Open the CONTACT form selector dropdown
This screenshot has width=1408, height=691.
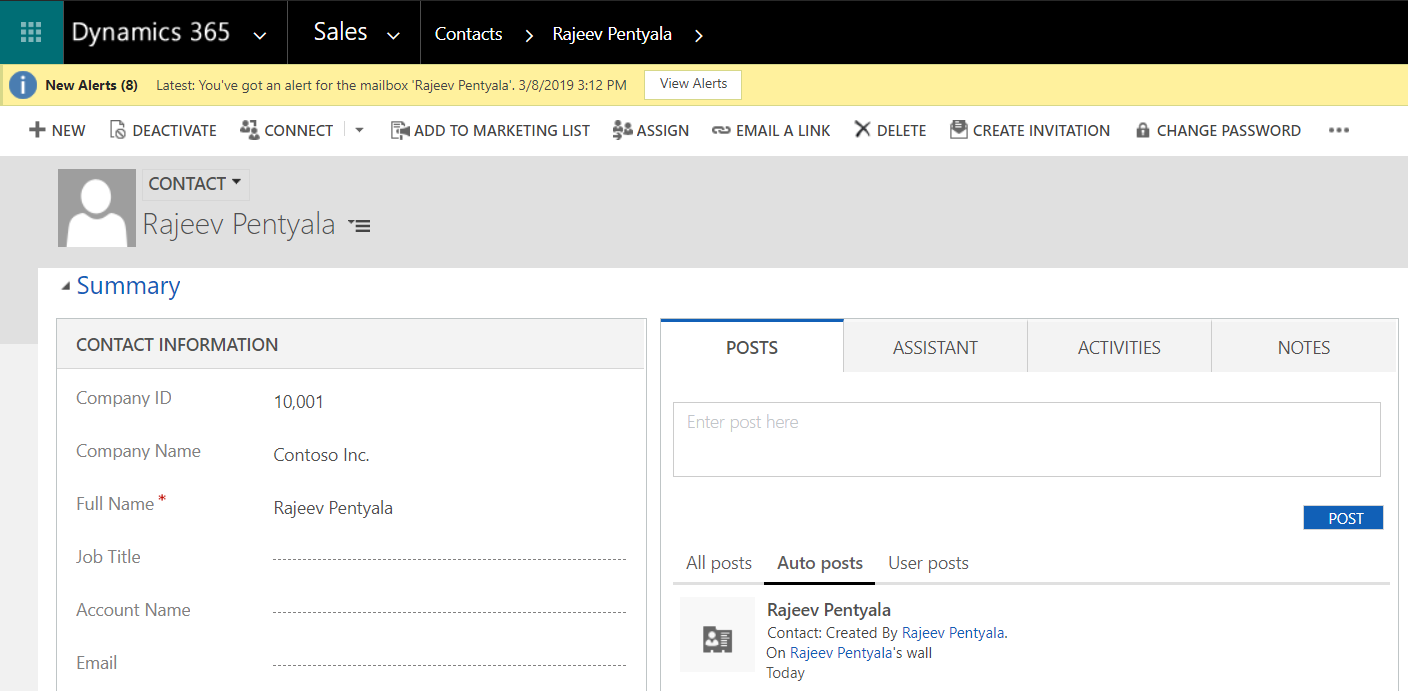click(x=195, y=184)
